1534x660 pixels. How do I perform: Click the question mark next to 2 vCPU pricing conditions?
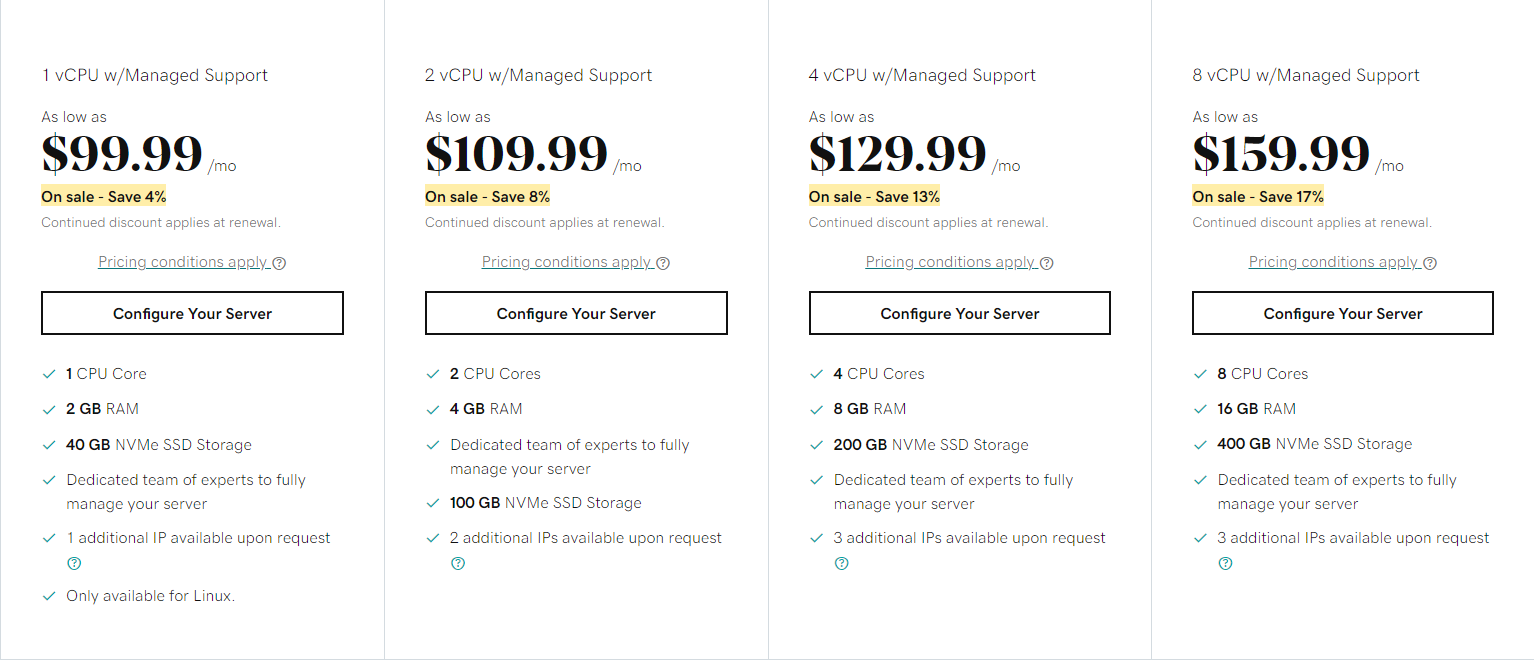662,262
